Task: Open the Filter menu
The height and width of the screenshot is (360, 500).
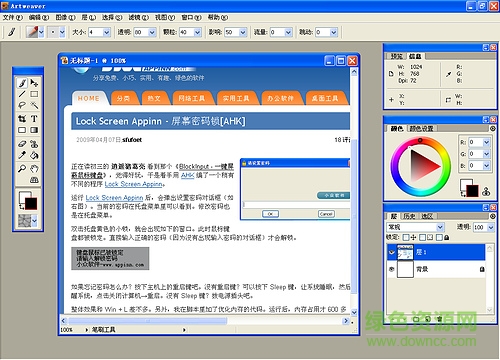Action: click(x=138, y=17)
